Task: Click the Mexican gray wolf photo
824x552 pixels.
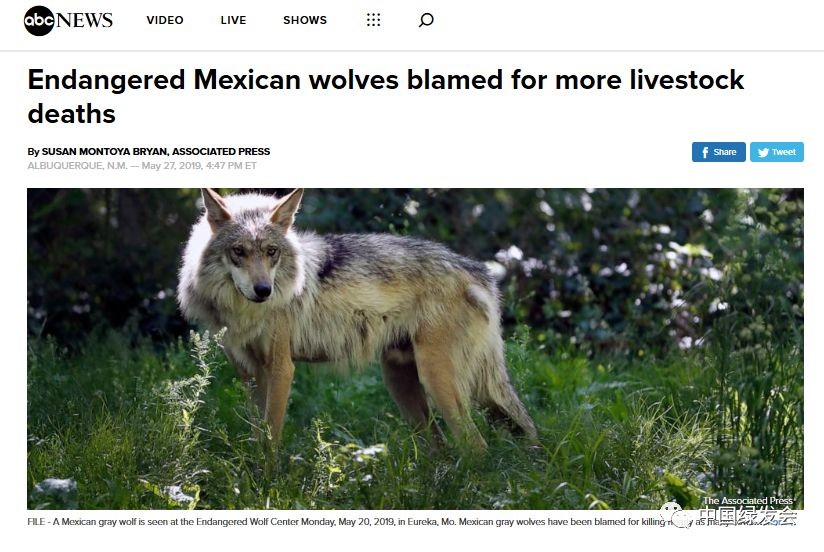Action: pos(415,349)
